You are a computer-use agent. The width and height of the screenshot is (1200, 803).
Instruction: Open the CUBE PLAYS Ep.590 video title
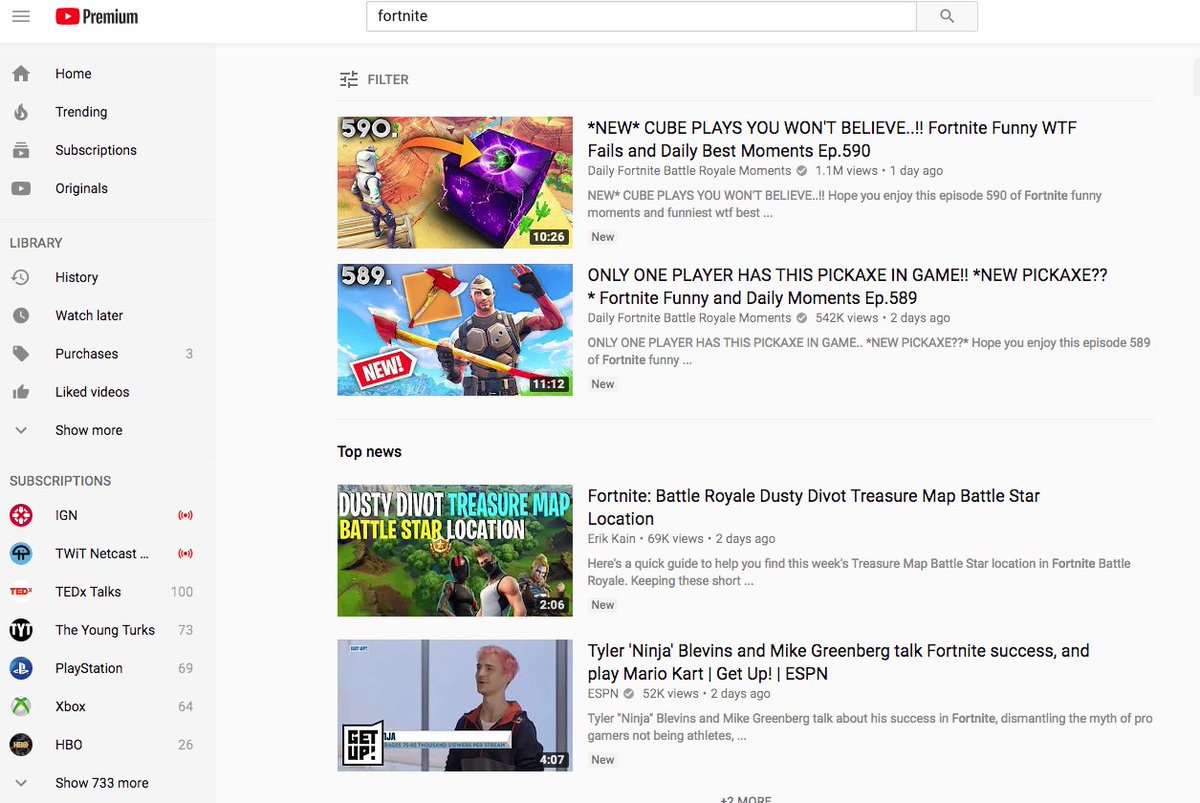coord(832,139)
